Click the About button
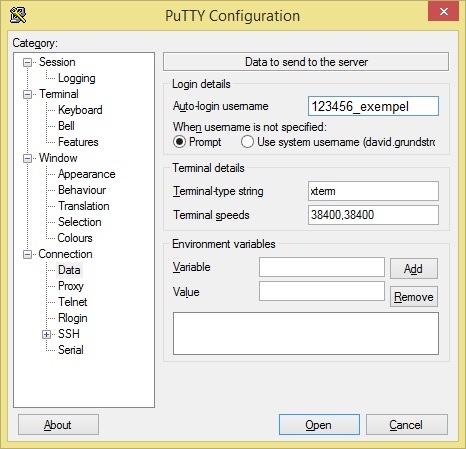The height and width of the screenshot is (449, 466). click(58, 425)
